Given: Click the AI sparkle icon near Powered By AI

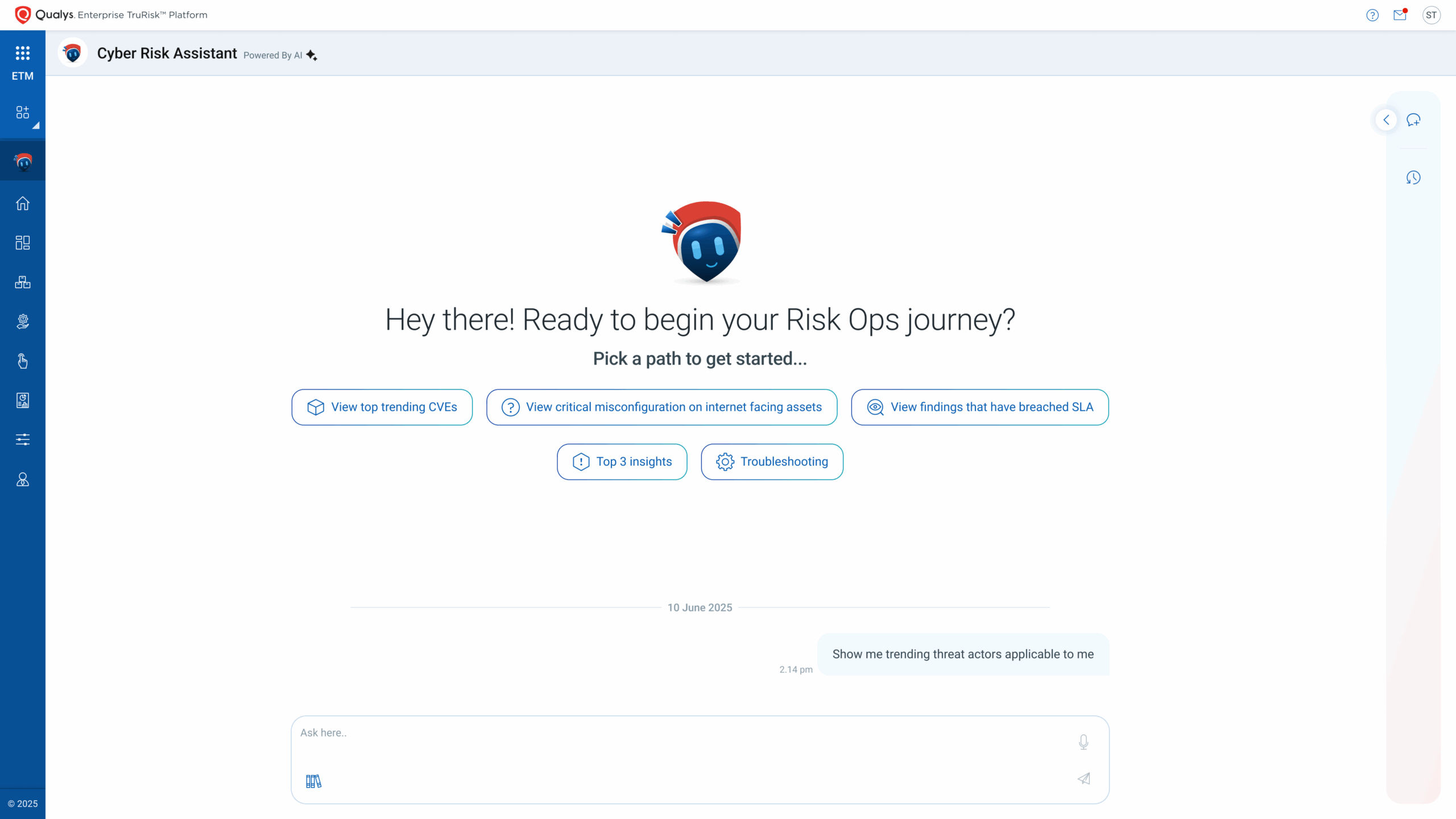Looking at the screenshot, I should 312,55.
